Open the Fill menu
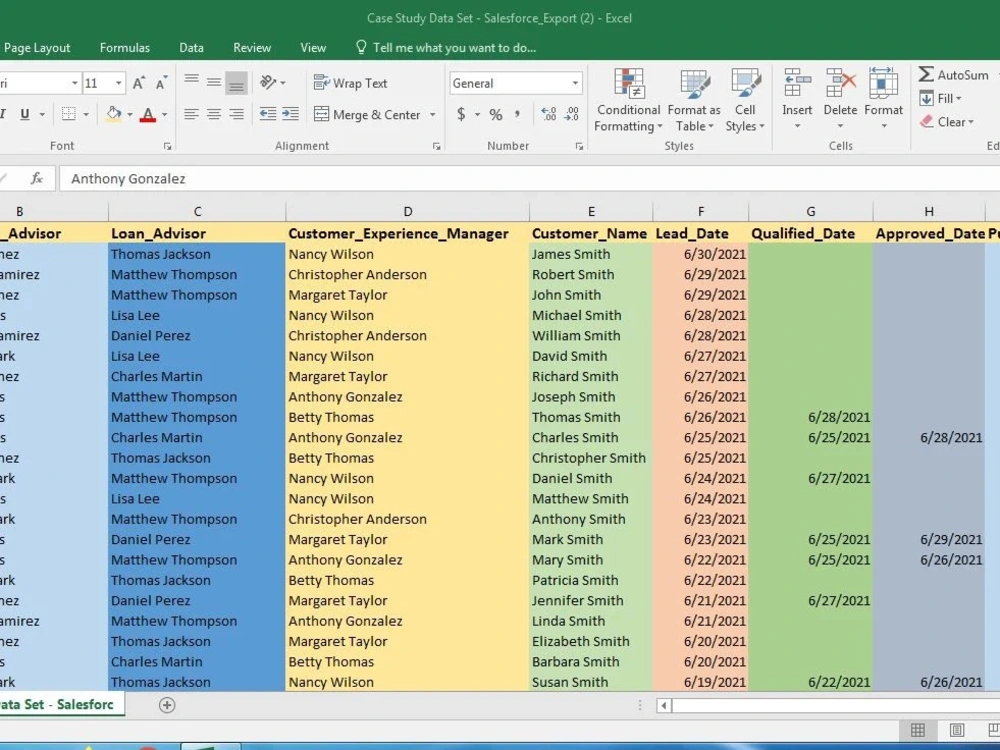 pyautogui.click(x=941, y=98)
